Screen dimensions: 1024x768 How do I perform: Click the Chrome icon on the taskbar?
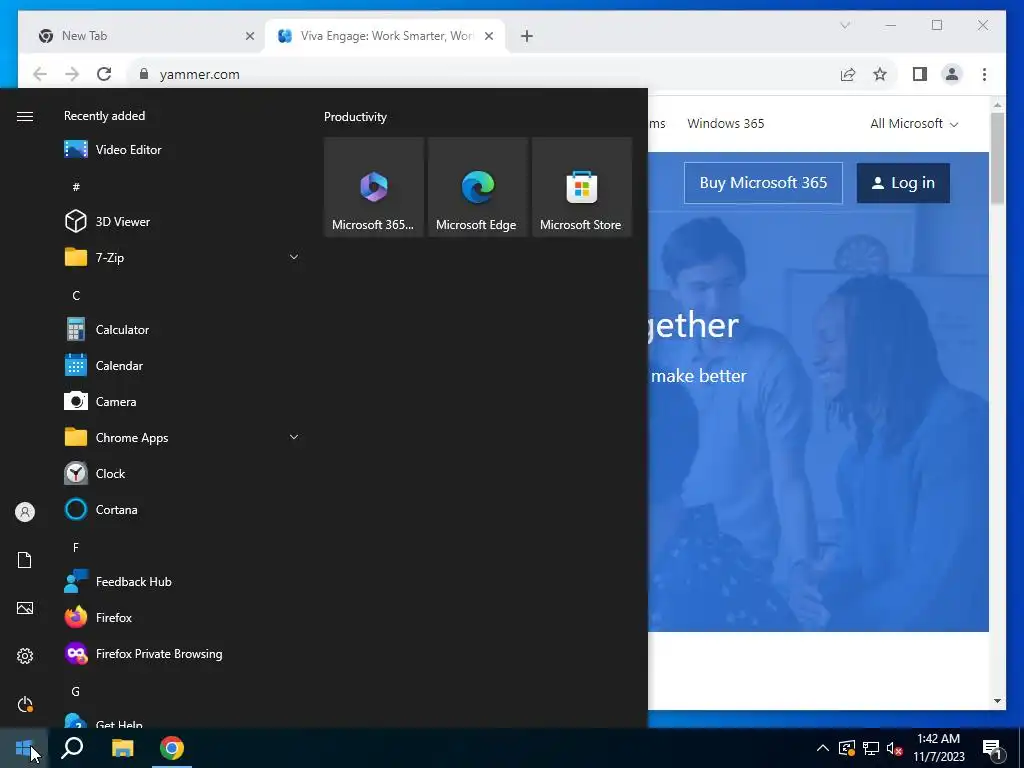click(x=172, y=748)
